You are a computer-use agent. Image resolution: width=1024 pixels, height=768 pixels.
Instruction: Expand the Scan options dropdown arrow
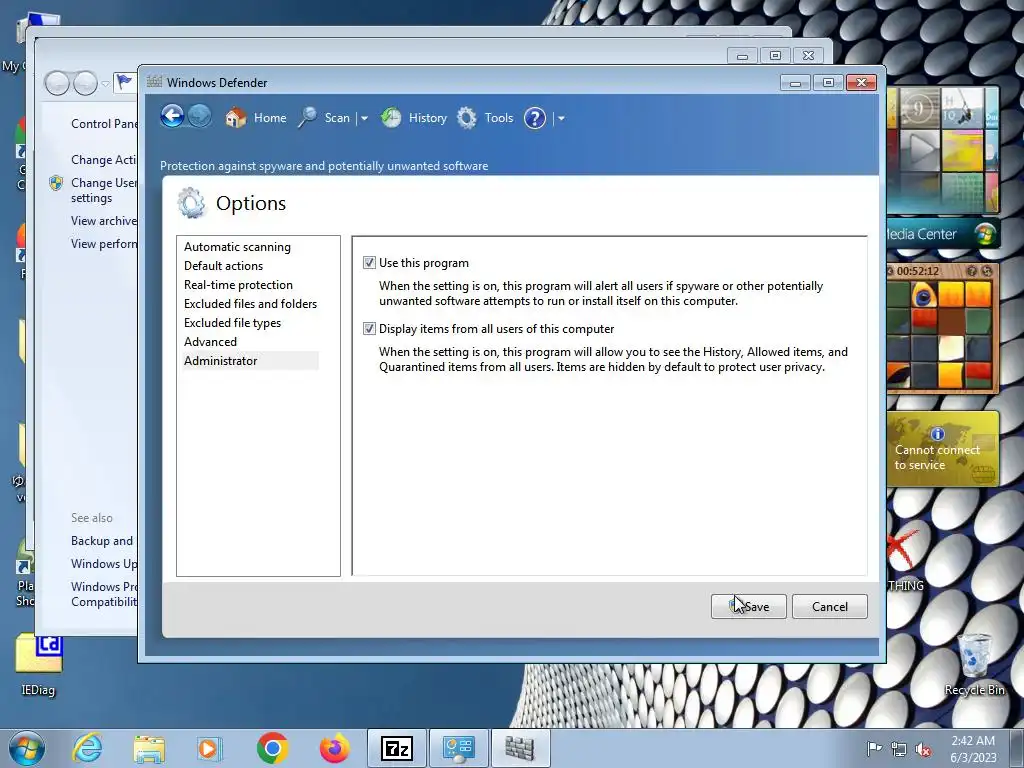364,118
